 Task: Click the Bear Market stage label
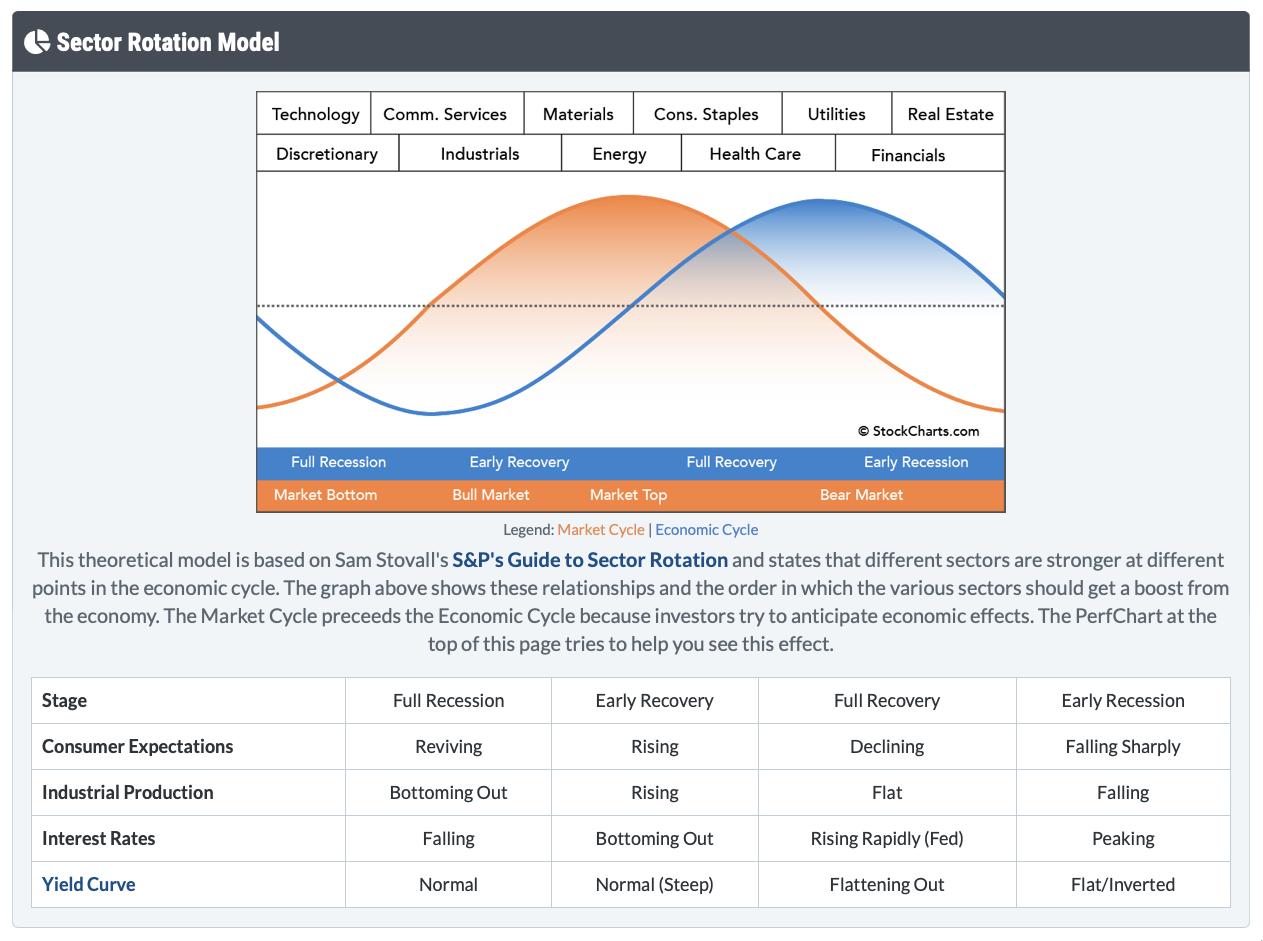[x=861, y=495]
